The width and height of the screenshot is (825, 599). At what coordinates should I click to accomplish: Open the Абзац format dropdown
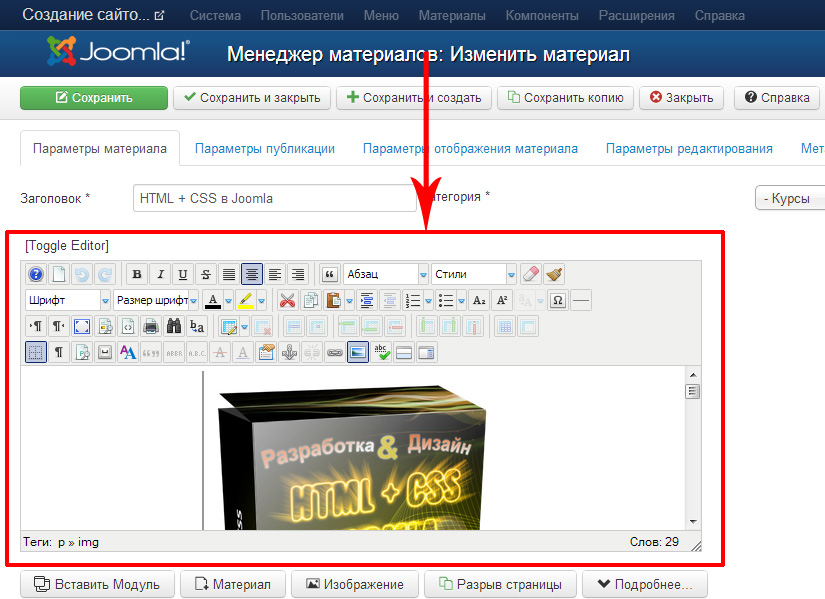pos(385,274)
